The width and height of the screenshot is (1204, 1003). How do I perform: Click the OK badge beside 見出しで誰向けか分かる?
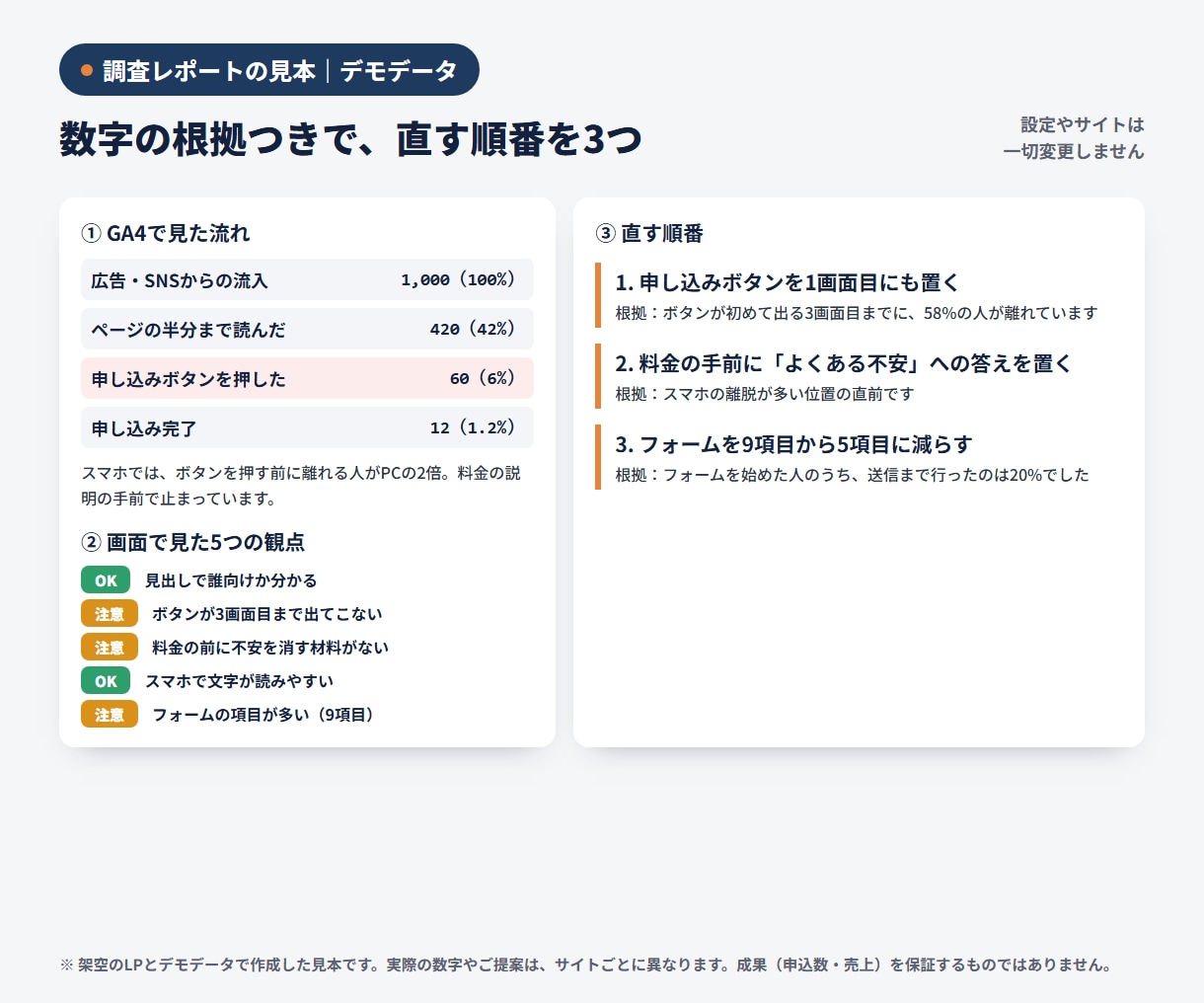(106, 580)
